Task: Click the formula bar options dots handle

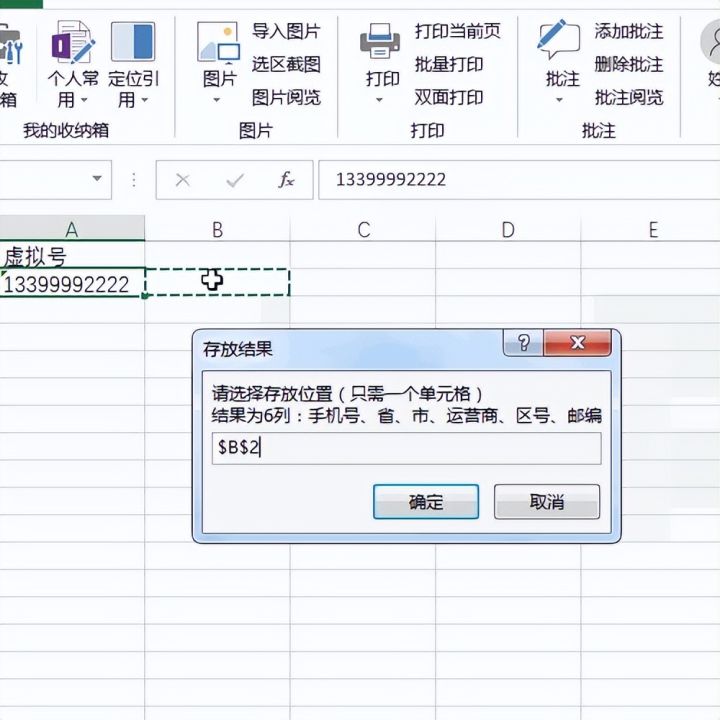Action: [134, 180]
